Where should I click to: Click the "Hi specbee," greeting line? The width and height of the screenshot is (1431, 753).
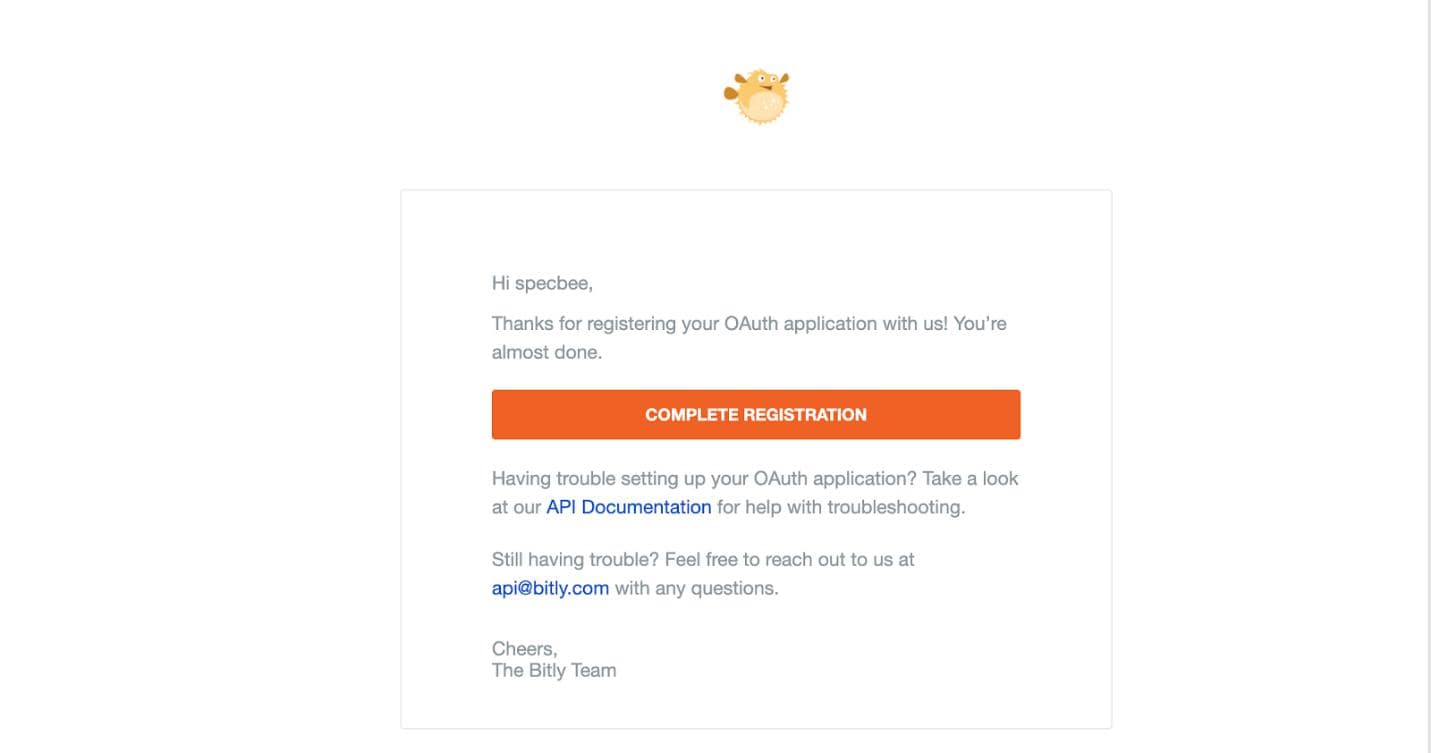(542, 283)
